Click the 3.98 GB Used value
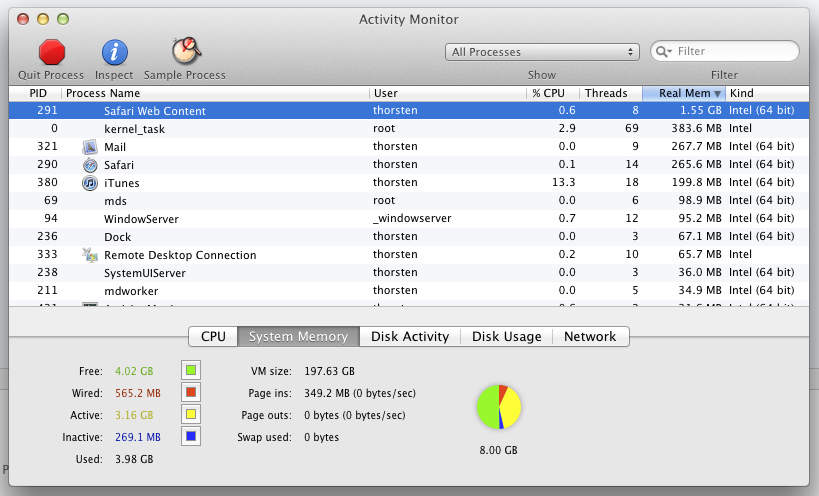This screenshot has width=819, height=496. tap(134, 459)
